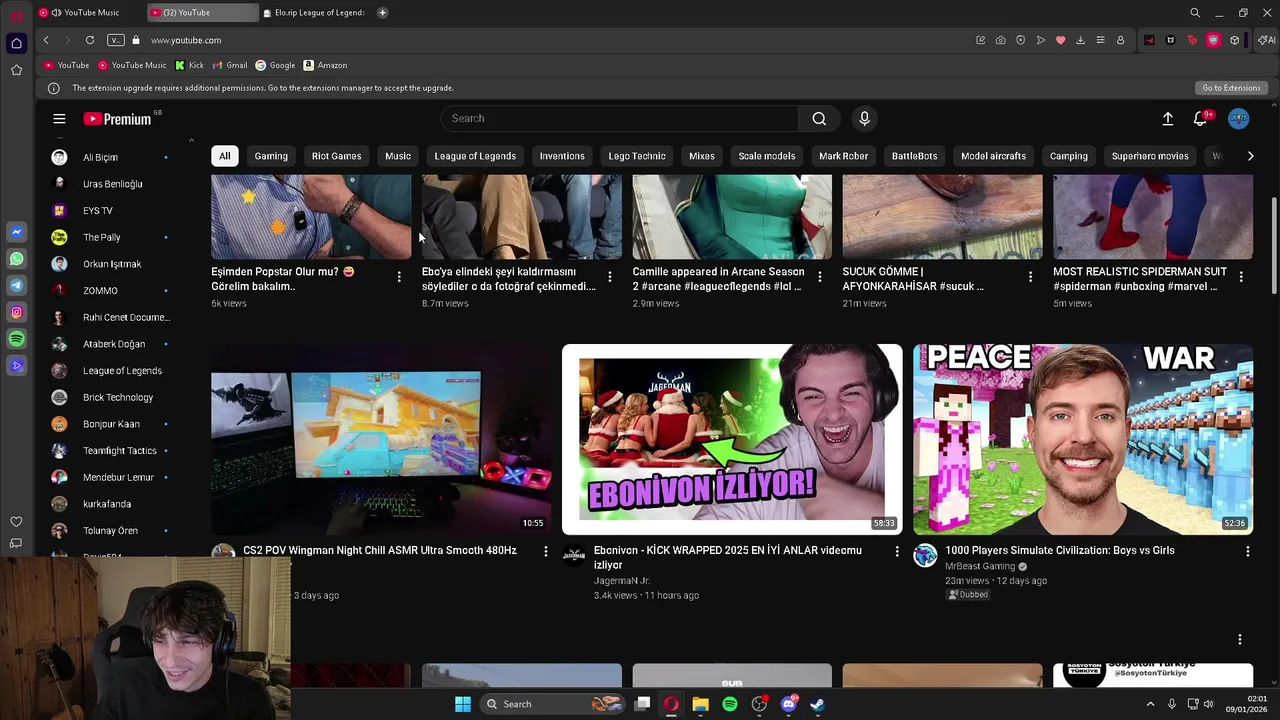This screenshot has width=1280, height=720.
Task: Open the Windows Start menu
Action: pos(463,704)
